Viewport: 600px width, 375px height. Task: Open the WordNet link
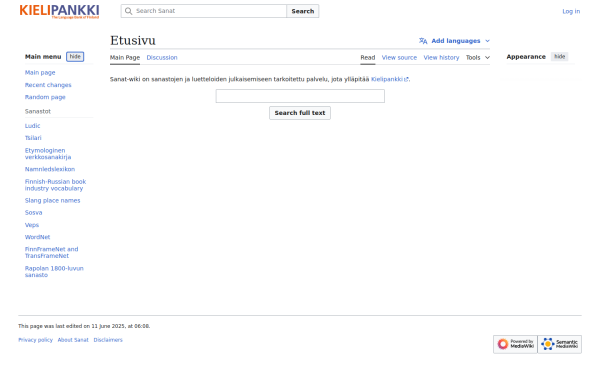point(38,237)
